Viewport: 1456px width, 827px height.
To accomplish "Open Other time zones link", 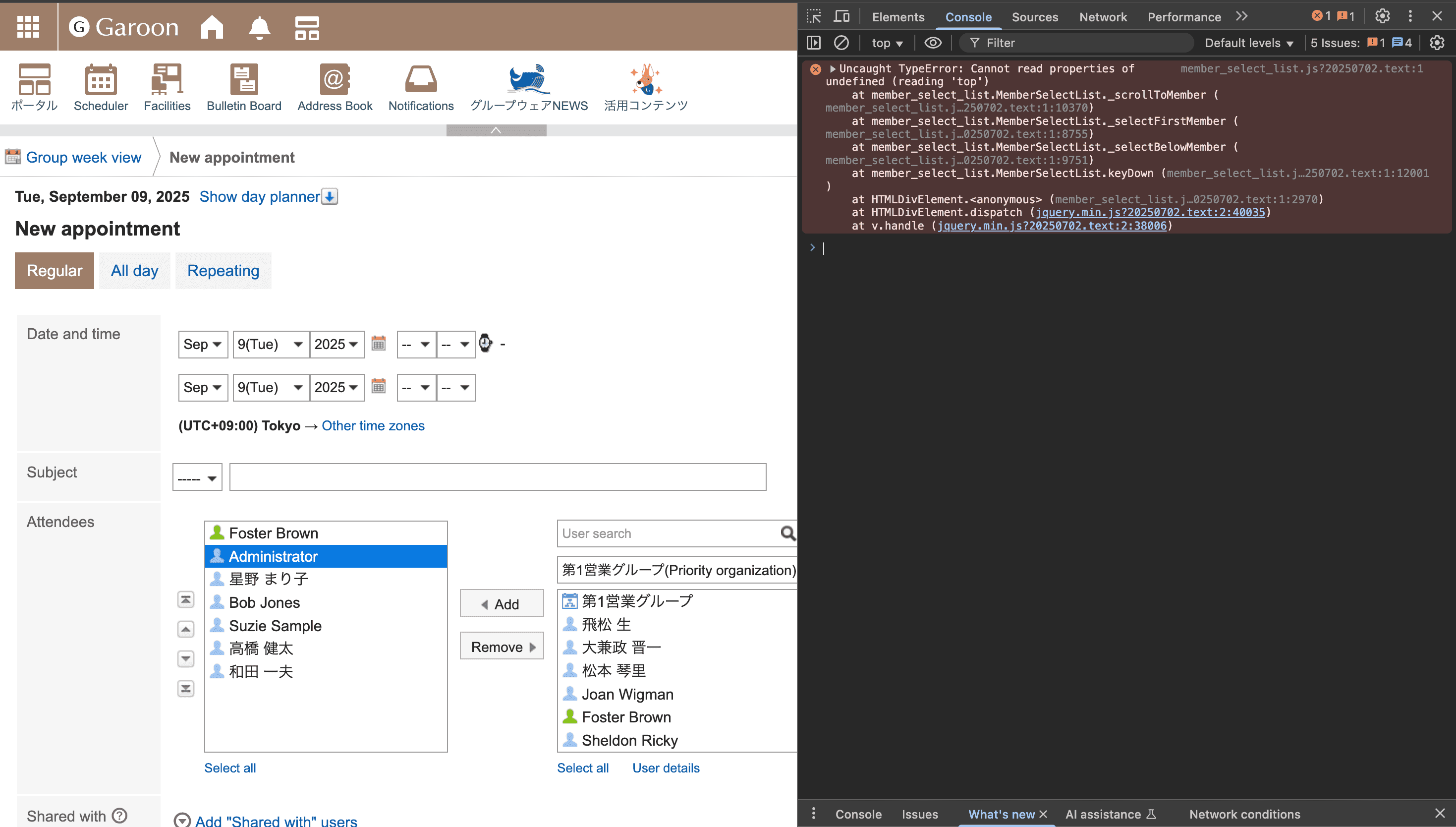I will (373, 425).
